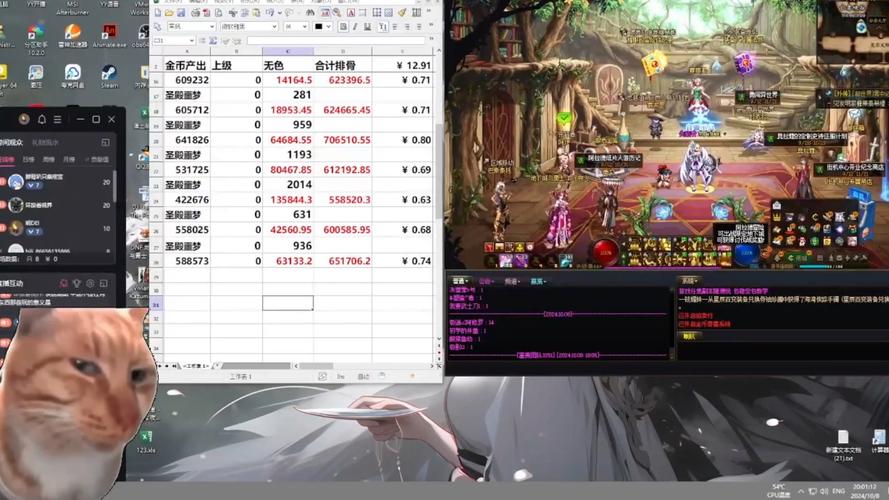The height and width of the screenshot is (500, 889).
Task: Expand the first toolbar row overflow chevron
Action: 429,10
